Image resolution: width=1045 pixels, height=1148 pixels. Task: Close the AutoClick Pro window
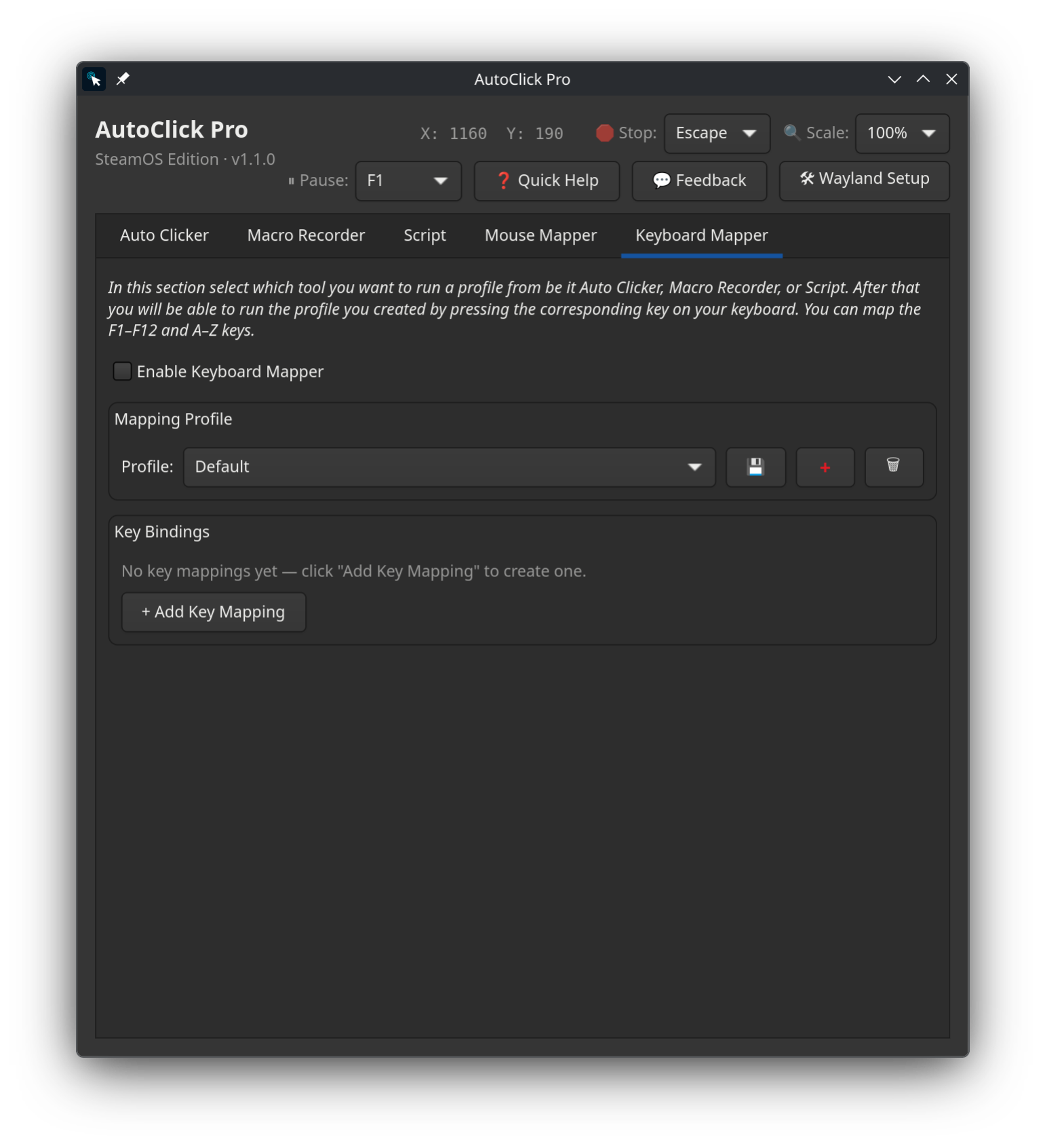point(951,79)
